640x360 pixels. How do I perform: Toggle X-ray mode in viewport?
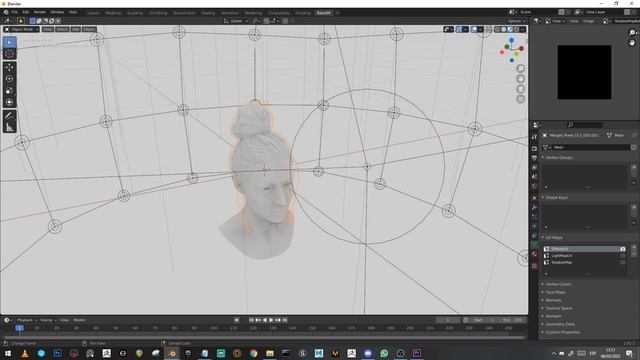click(x=489, y=29)
